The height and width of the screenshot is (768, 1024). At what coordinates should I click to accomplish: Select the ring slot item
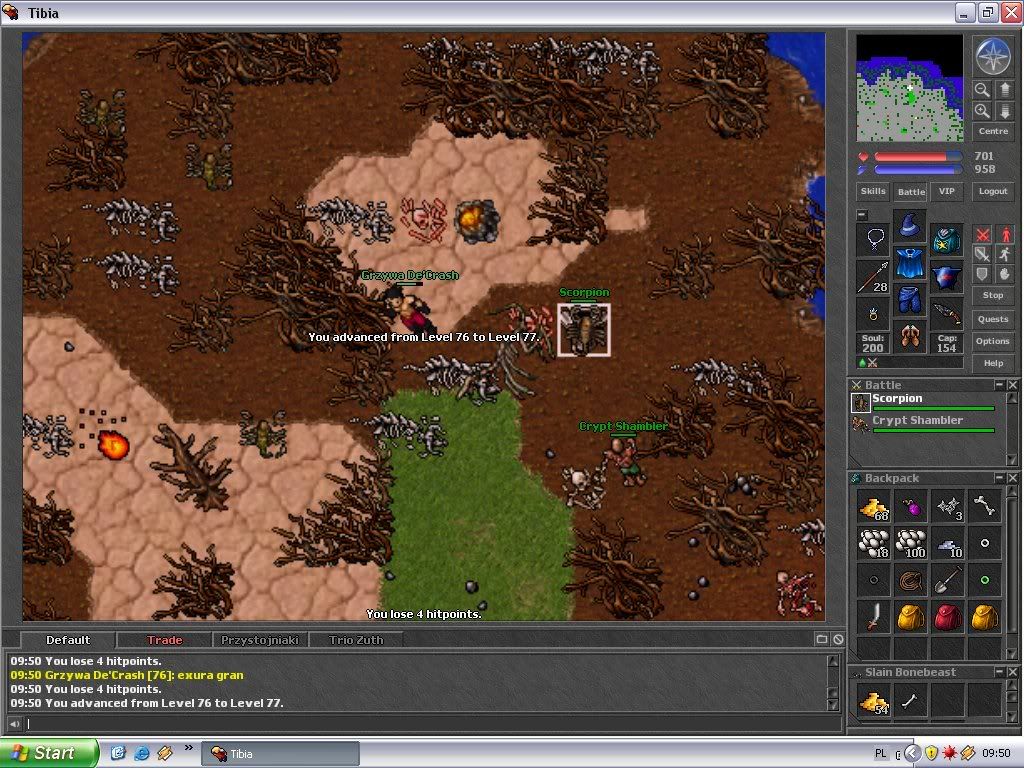point(874,314)
